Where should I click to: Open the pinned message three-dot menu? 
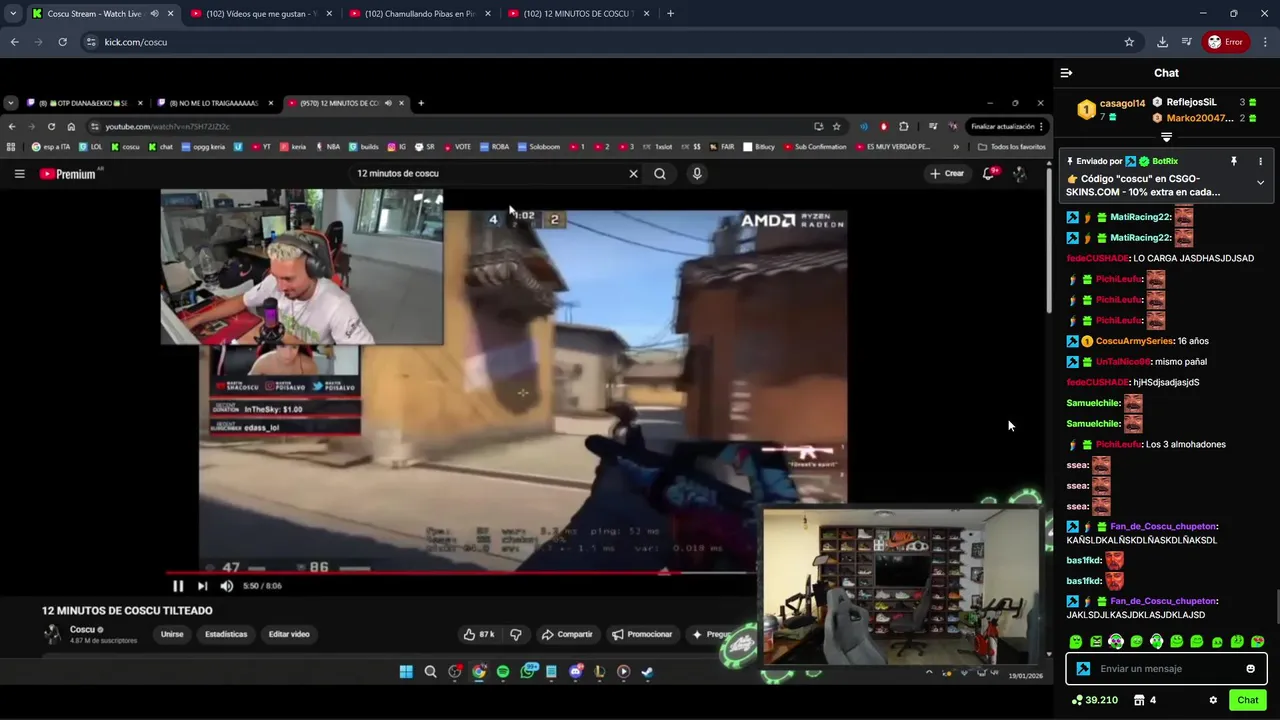pyautogui.click(x=1260, y=161)
